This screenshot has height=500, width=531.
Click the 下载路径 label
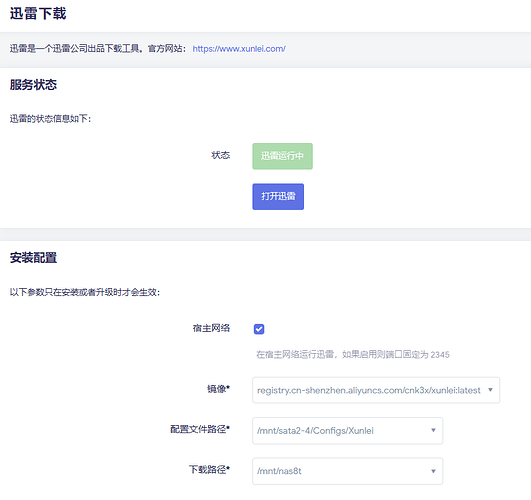coord(209,470)
